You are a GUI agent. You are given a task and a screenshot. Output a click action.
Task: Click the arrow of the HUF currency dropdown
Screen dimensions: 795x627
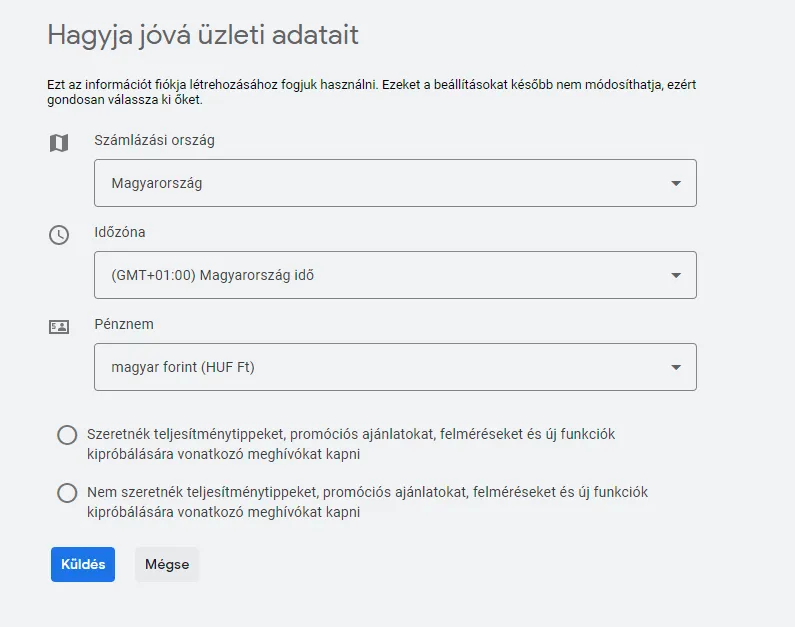(676, 367)
